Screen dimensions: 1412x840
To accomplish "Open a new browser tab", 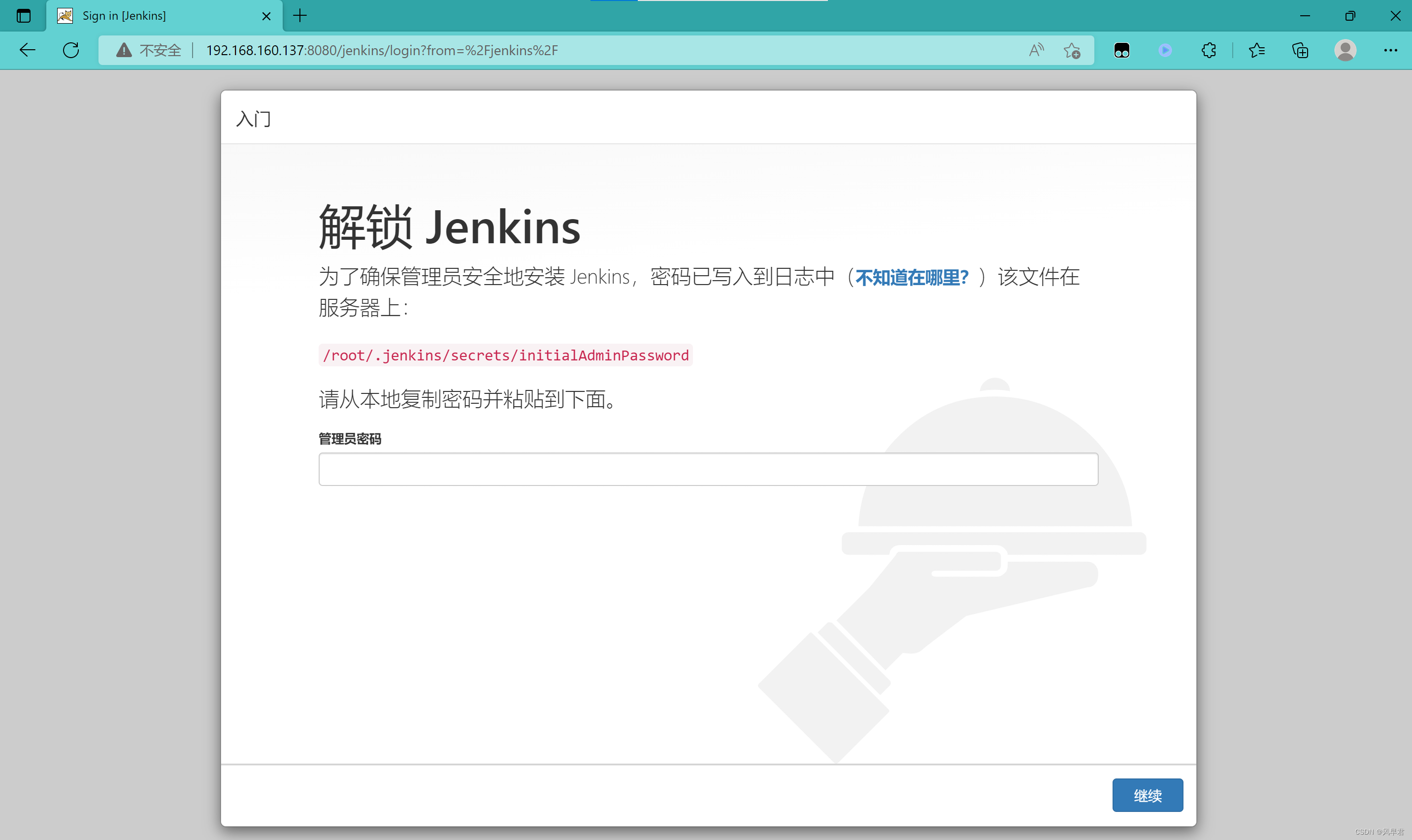I will coord(300,16).
